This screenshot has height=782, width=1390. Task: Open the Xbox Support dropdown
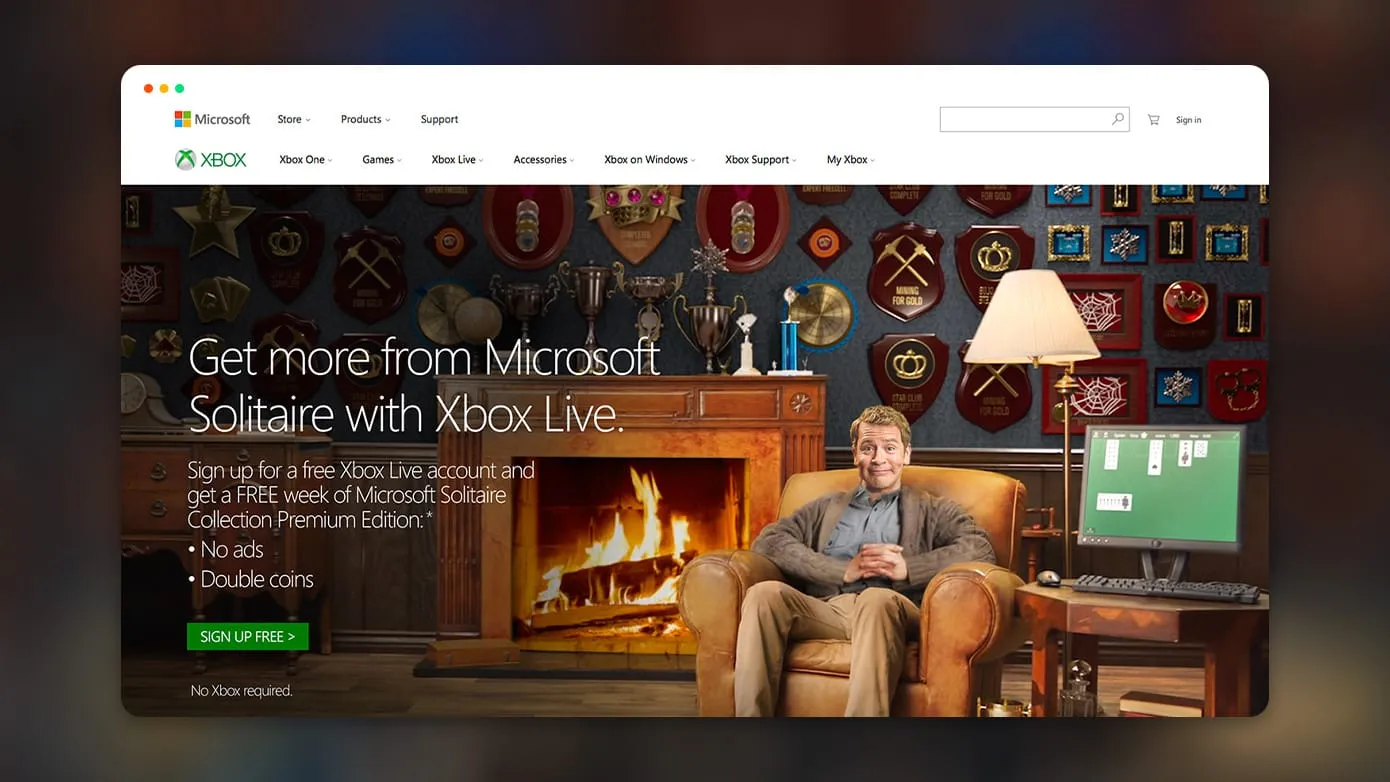coord(757,159)
